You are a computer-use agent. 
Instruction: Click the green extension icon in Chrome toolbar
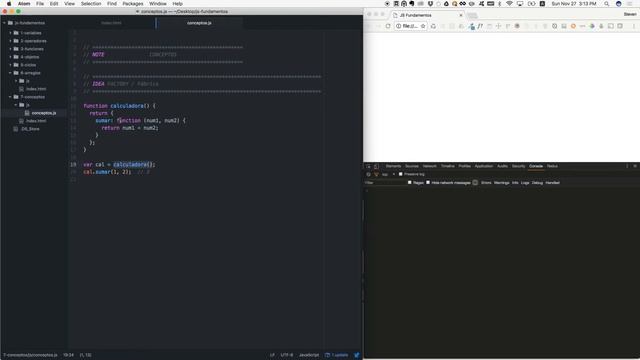pyautogui.click(x=592, y=26)
